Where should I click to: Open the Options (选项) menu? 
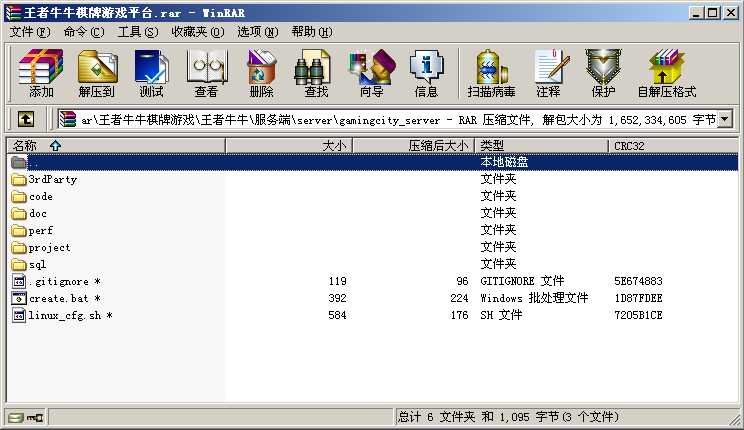258,32
